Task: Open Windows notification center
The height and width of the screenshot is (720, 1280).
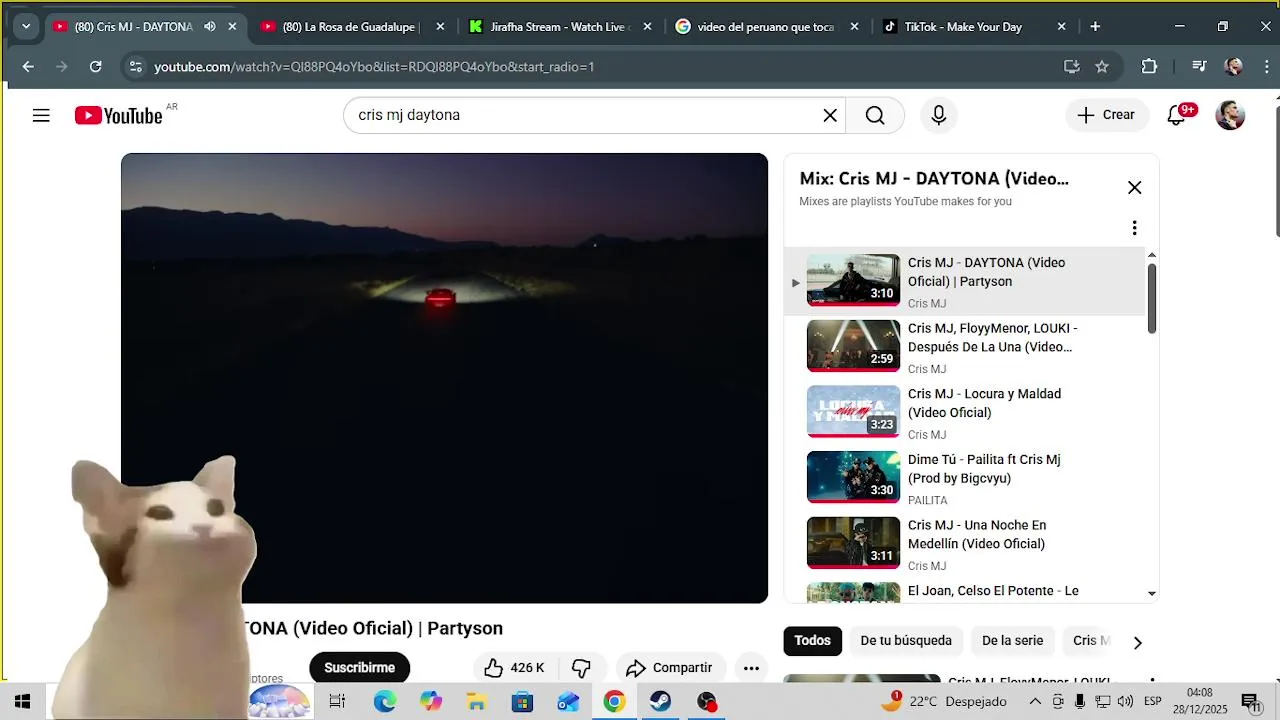Action: 1249,702
